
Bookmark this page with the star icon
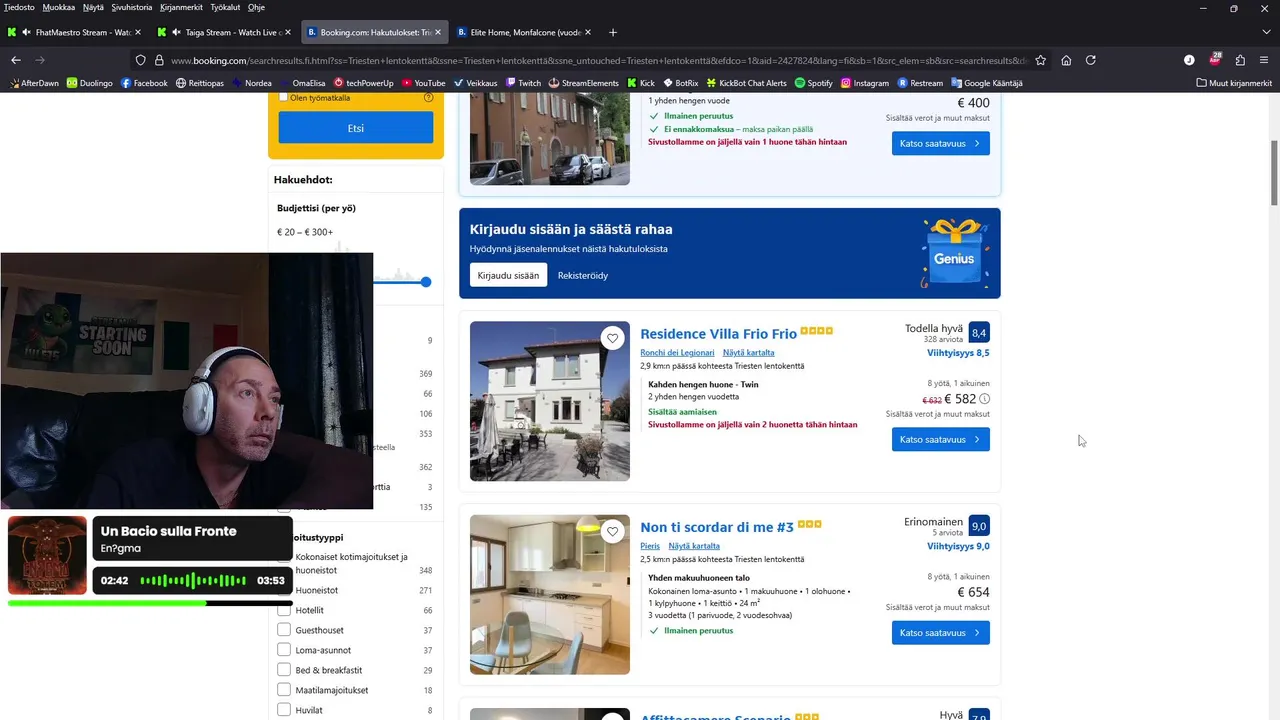click(x=1041, y=60)
